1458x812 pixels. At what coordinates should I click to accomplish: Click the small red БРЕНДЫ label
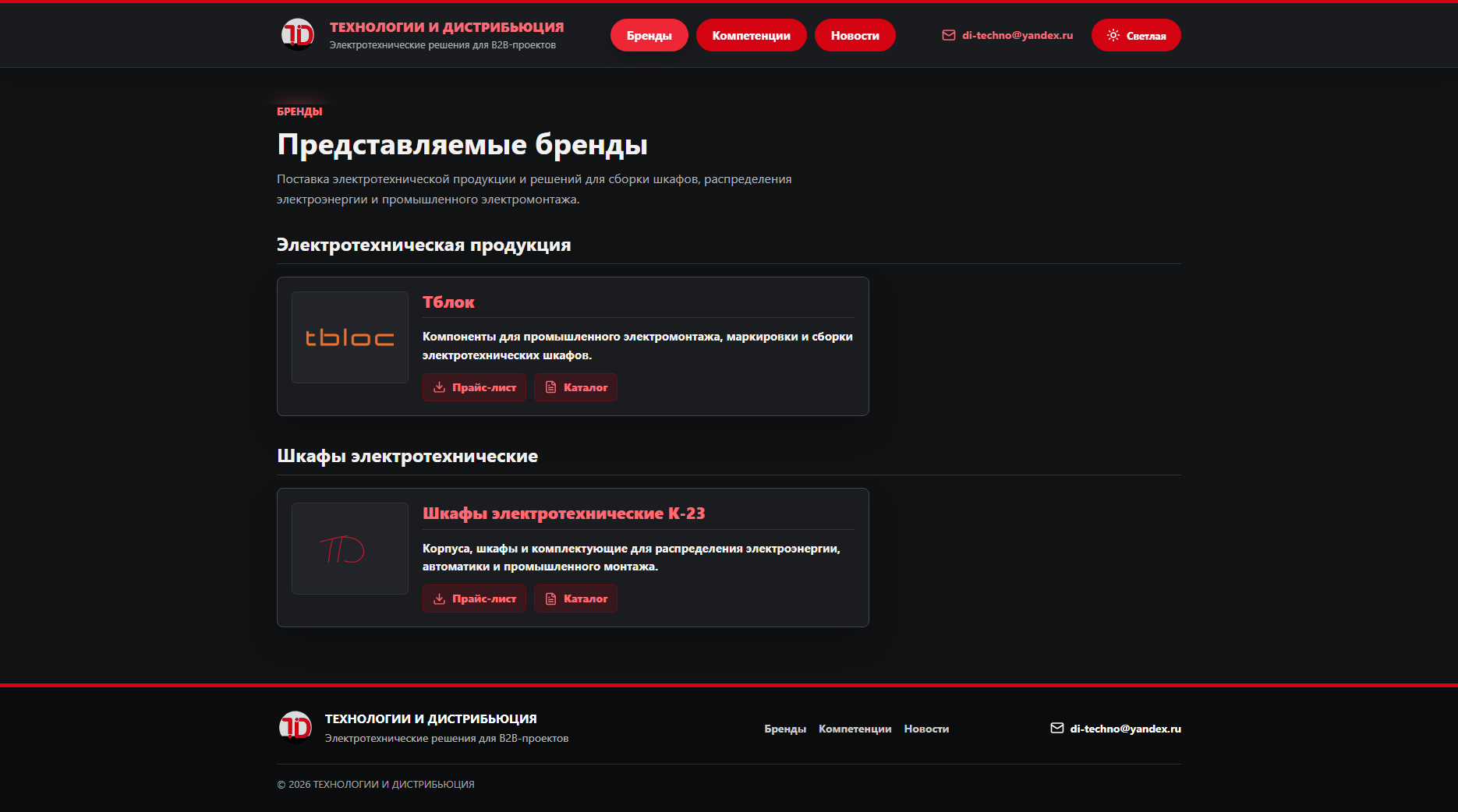click(299, 111)
